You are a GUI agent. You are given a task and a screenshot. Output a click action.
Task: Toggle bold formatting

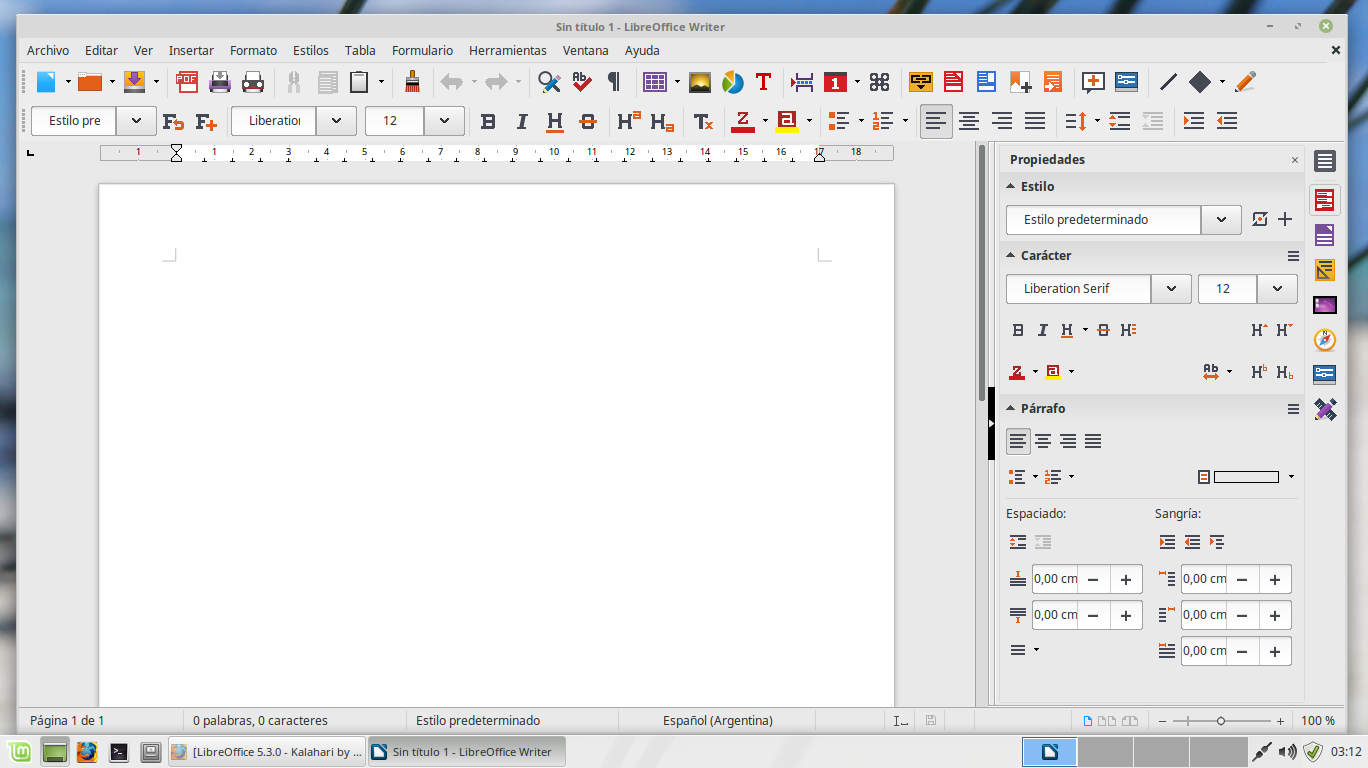488,121
